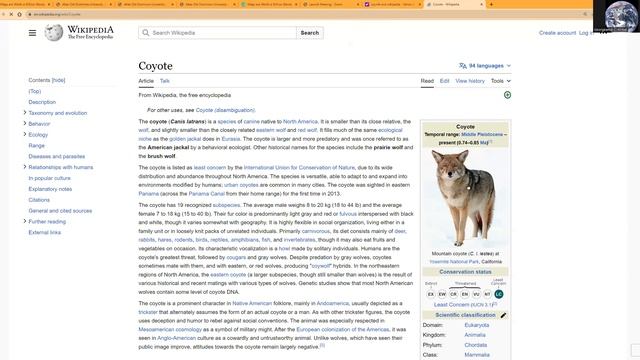Jump to the Range section
Image resolution: width=640 pixels, height=360 pixels.
pyautogui.click(x=36, y=145)
